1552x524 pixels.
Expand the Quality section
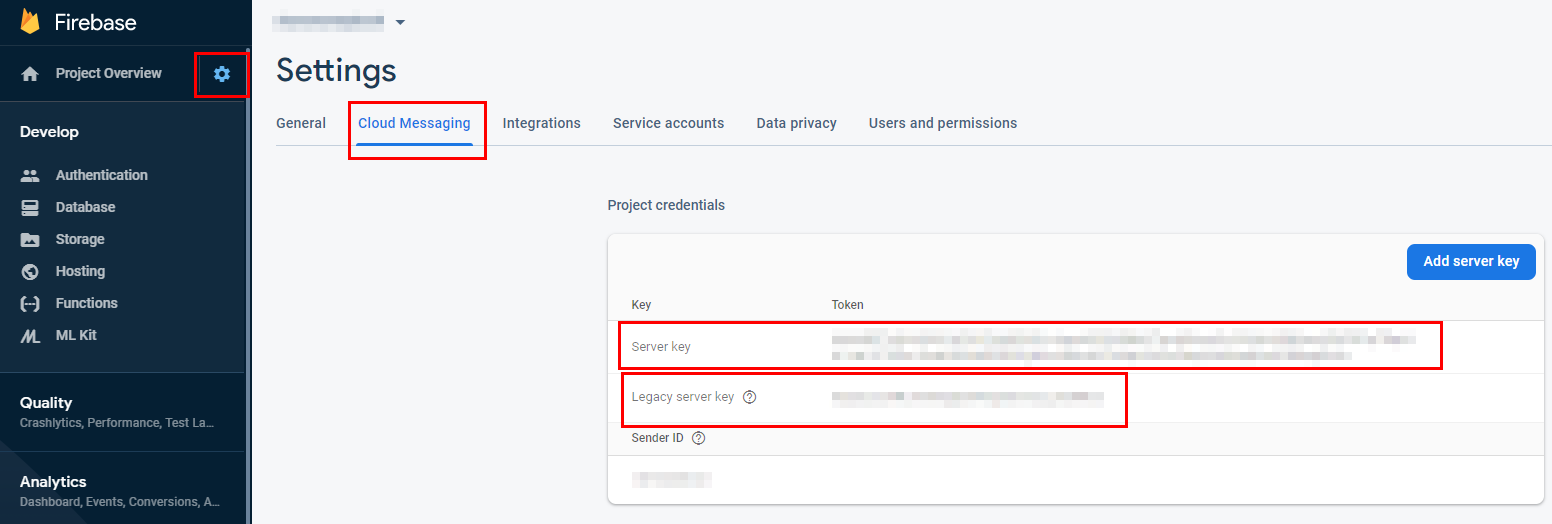coord(46,403)
